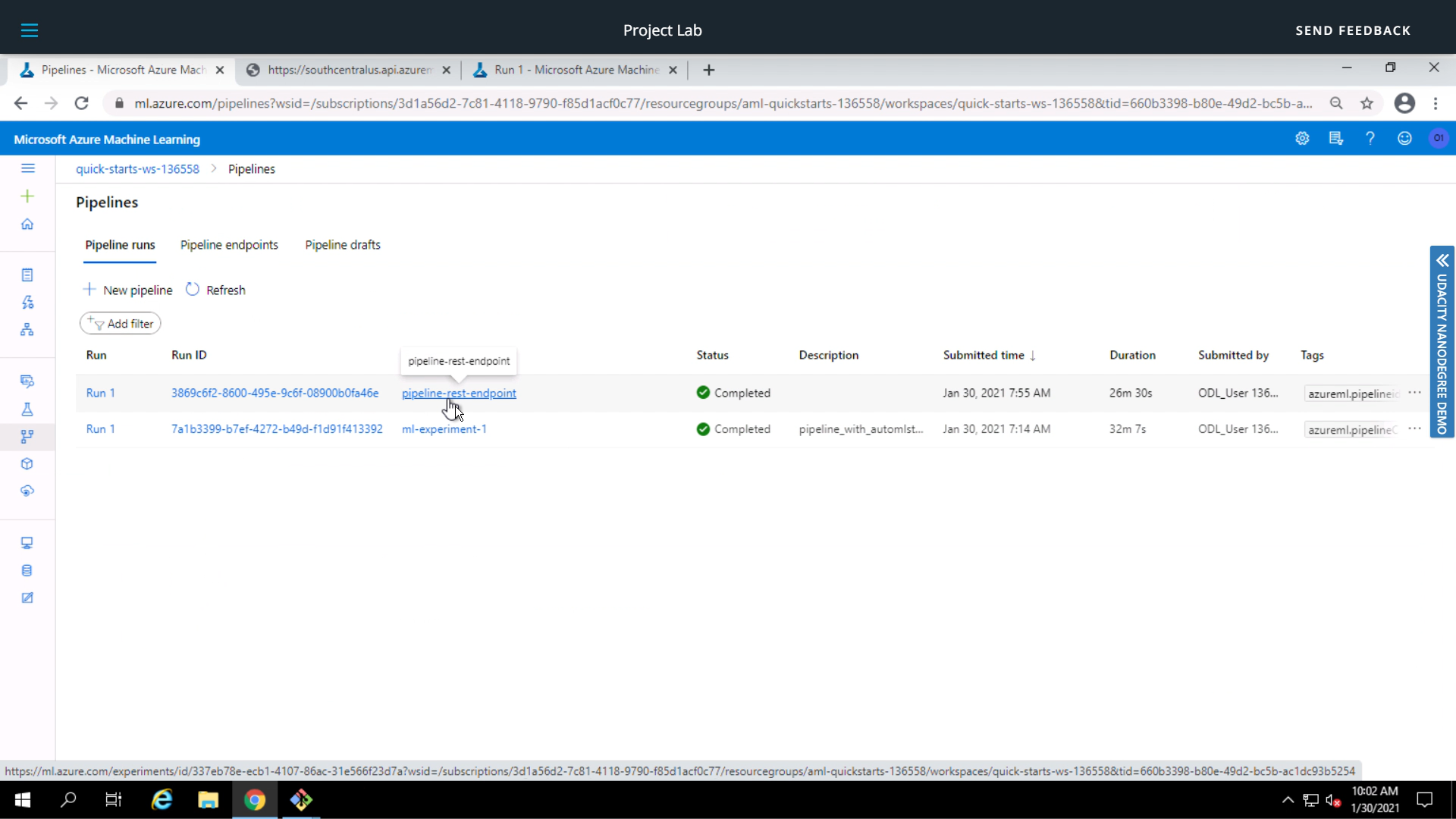
Task: Open smiley feedback icon in top bar
Action: pyautogui.click(x=1404, y=138)
